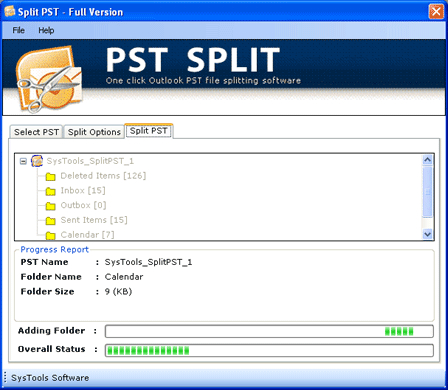This screenshot has width=448, height=390.
Task: Select the SysTools_SplitPST_1 root tree item
Action: pos(90,161)
